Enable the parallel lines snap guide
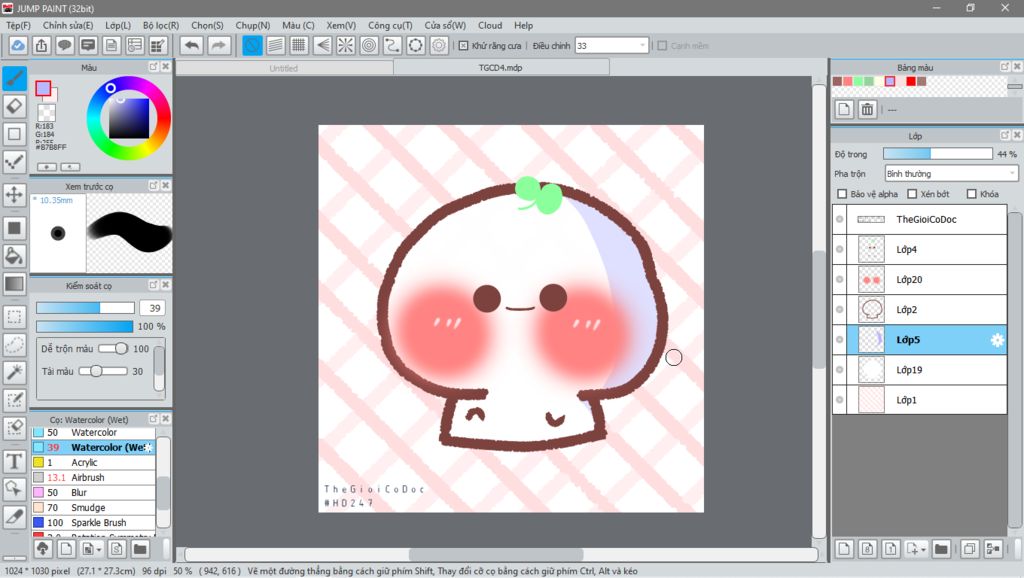The image size is (1024, 578). 276,45
